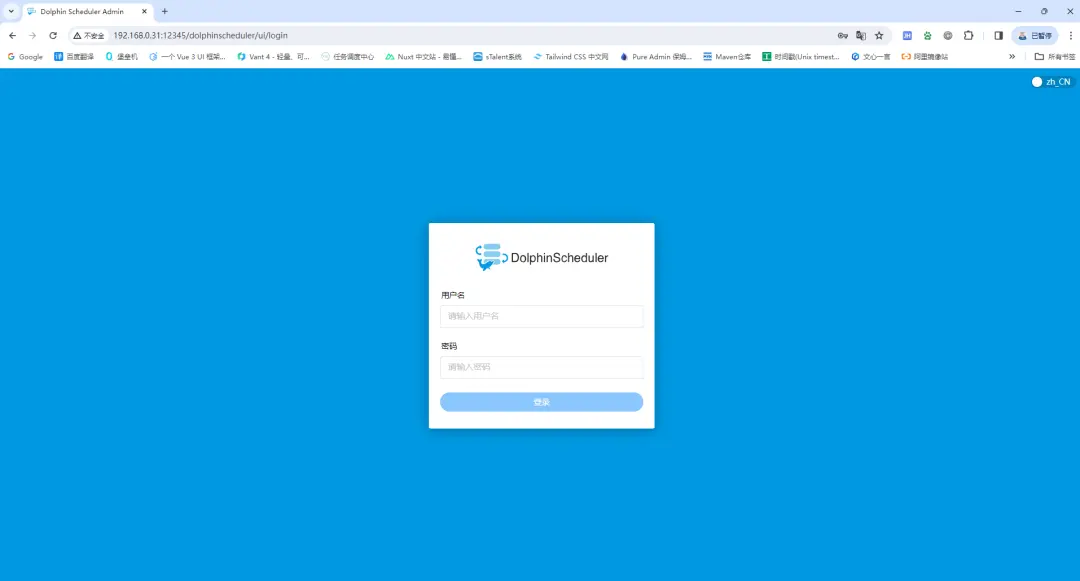
Task: Toggle the zh_CN language switch
Action: pyautogui.click(x=1051, y=82)
